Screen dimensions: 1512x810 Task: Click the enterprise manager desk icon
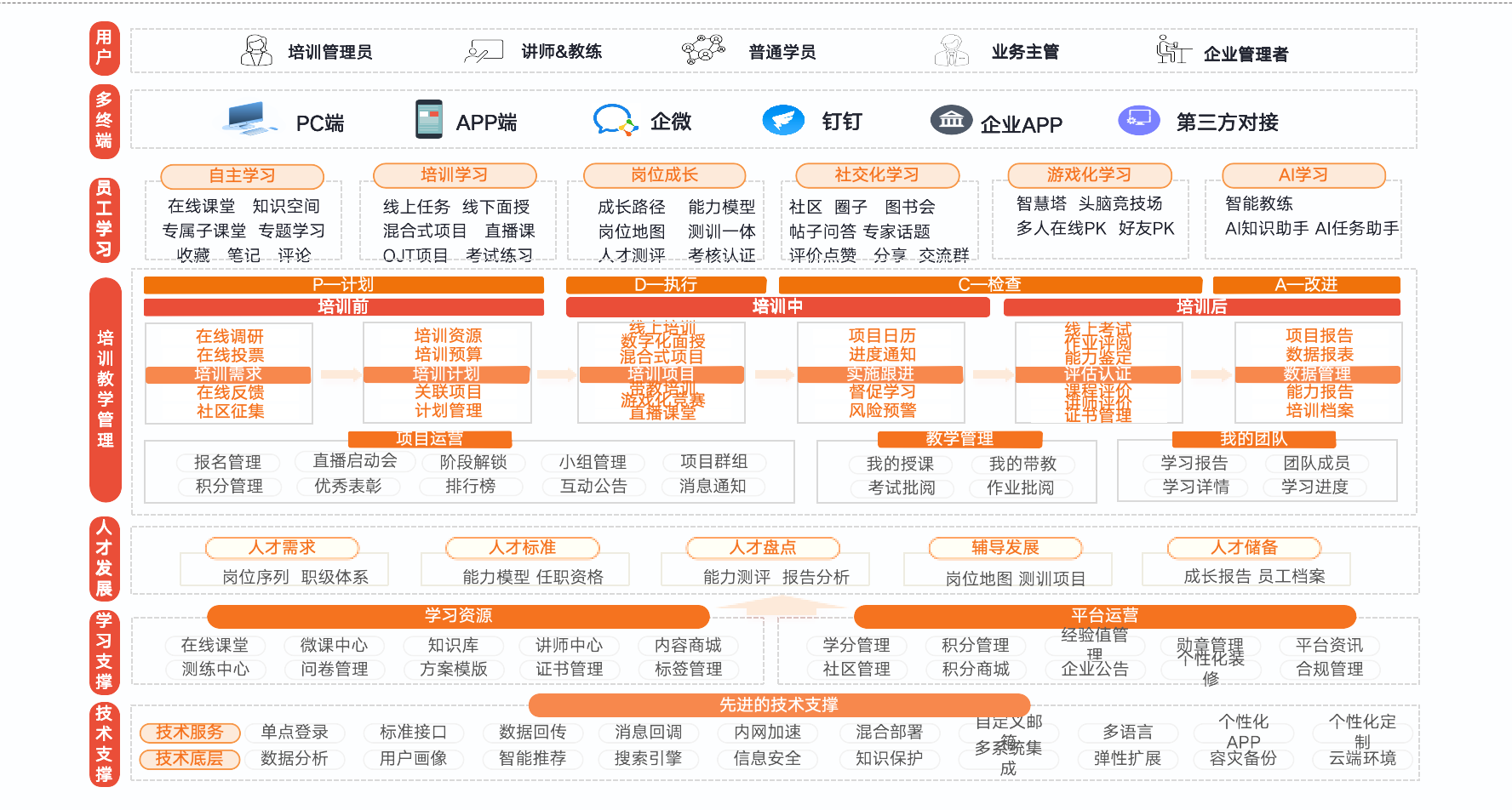1172,50
